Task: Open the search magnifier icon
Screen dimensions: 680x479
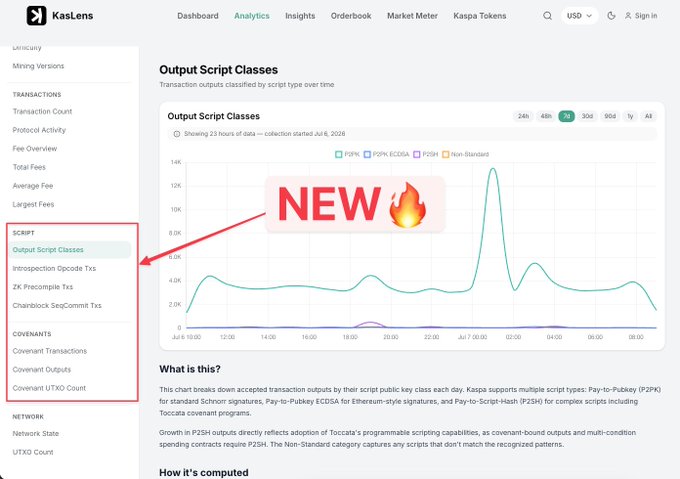Action: coord(547,16)
